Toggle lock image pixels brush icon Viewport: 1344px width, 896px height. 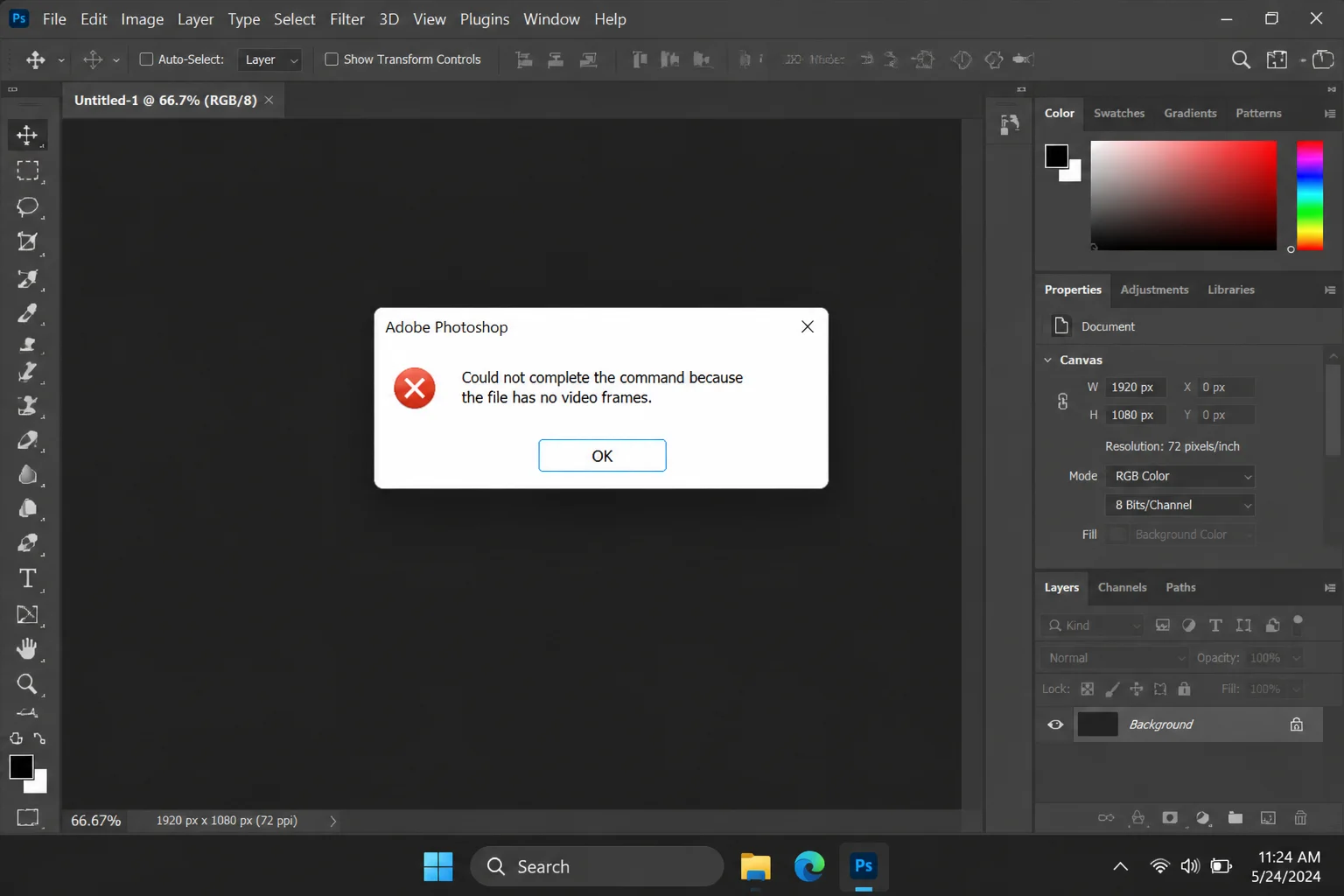pos(1112,689)
